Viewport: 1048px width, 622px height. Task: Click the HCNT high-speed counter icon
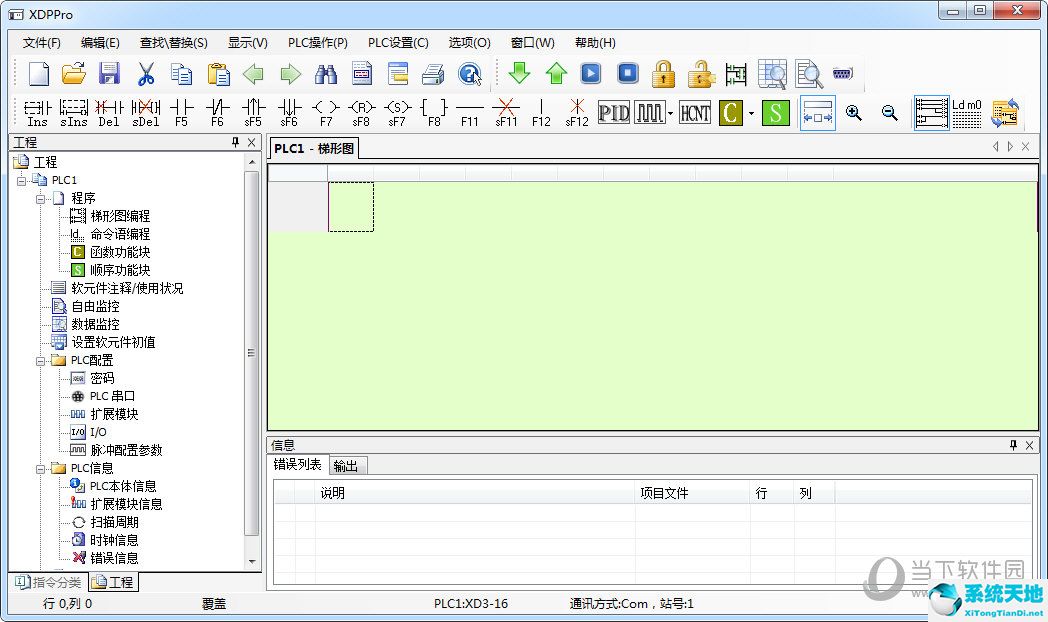pos(694,112)
